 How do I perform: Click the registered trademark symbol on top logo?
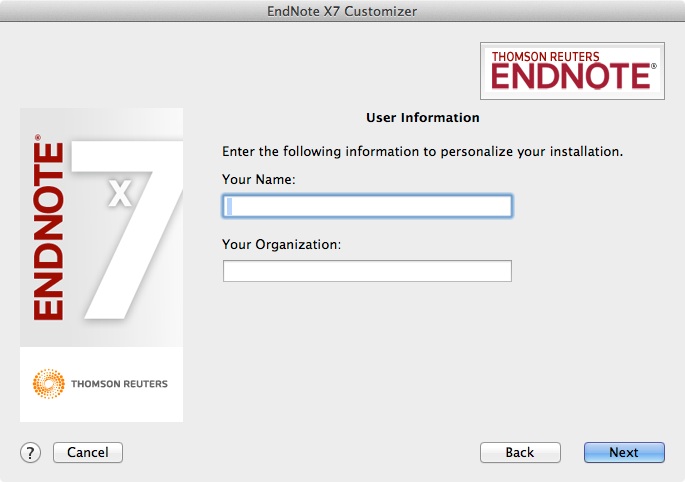click(x=654, y=66)
